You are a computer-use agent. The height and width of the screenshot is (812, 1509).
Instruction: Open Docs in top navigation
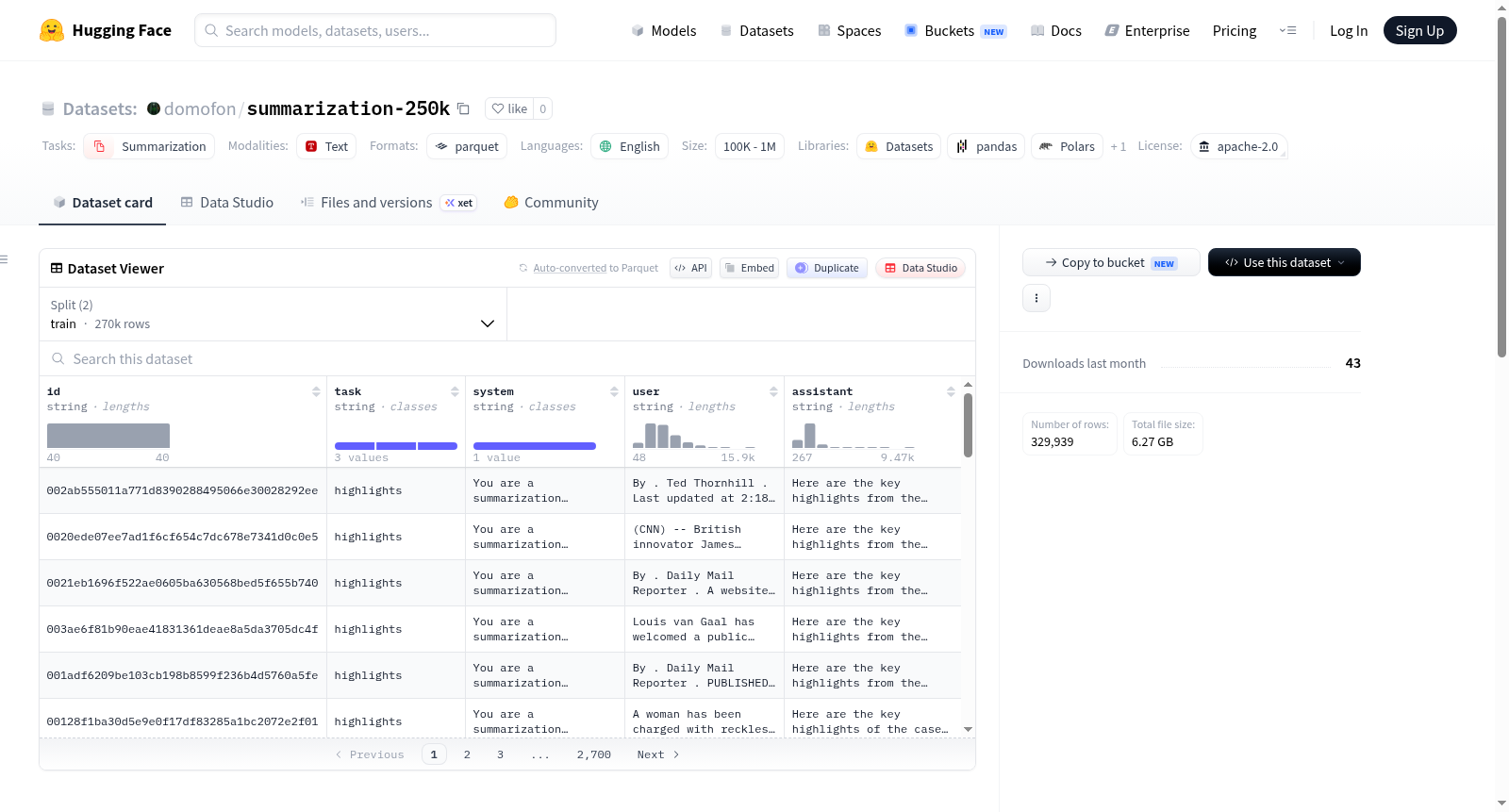[x=1056, y=30]
